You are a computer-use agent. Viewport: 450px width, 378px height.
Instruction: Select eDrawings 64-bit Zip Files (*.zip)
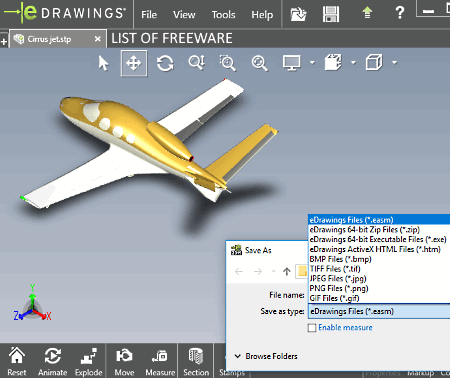click(379, 230)
